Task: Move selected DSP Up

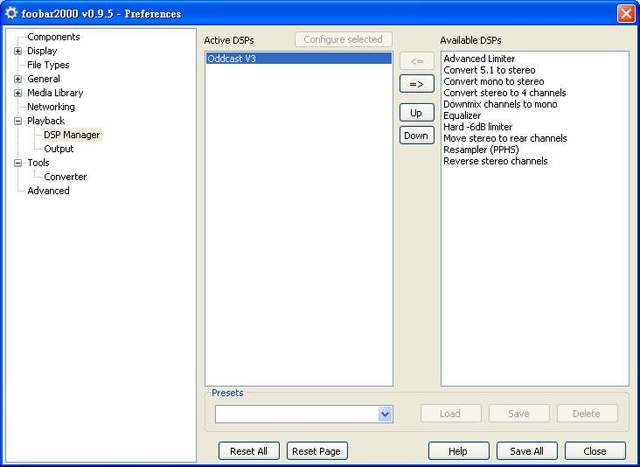Action: pos(417,113)
